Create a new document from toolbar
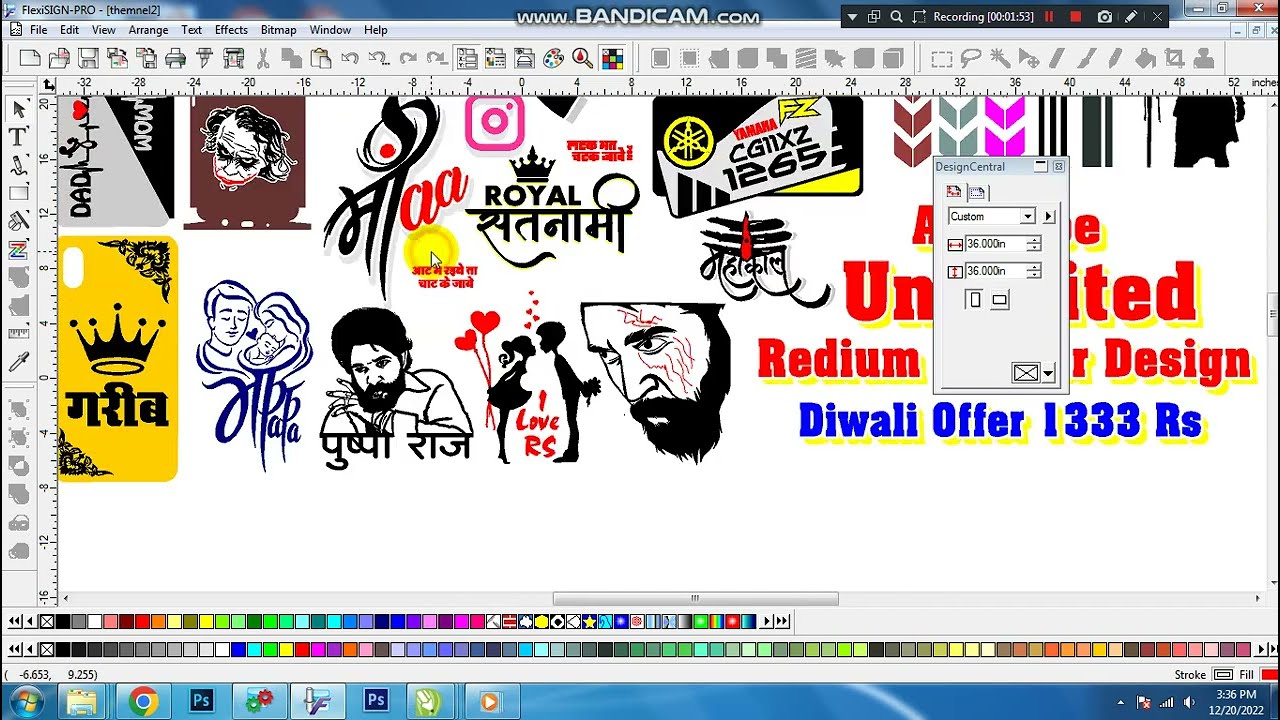The width and height of the screenshot is (1280, 720). [30, 58]
